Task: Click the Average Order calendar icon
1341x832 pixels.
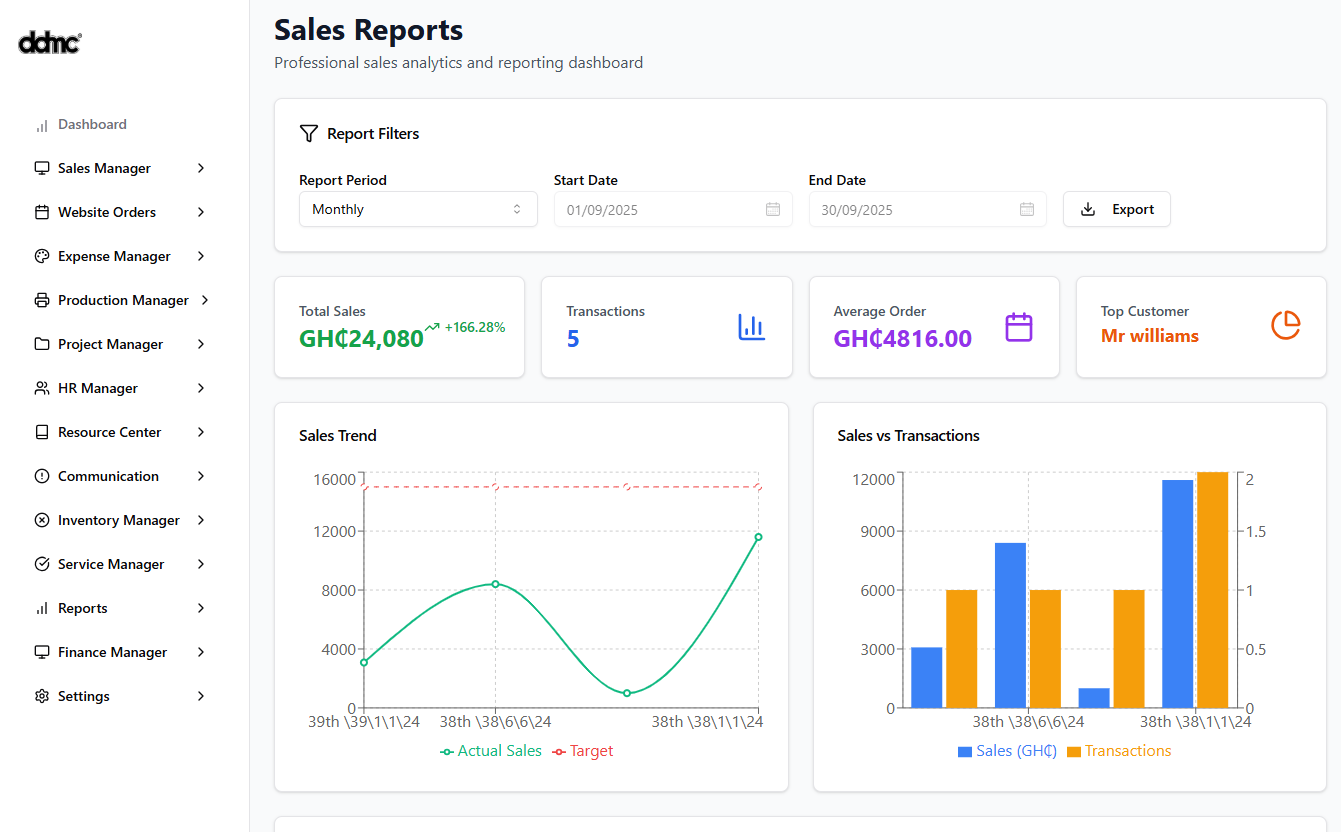Action: click(1018, 327)
